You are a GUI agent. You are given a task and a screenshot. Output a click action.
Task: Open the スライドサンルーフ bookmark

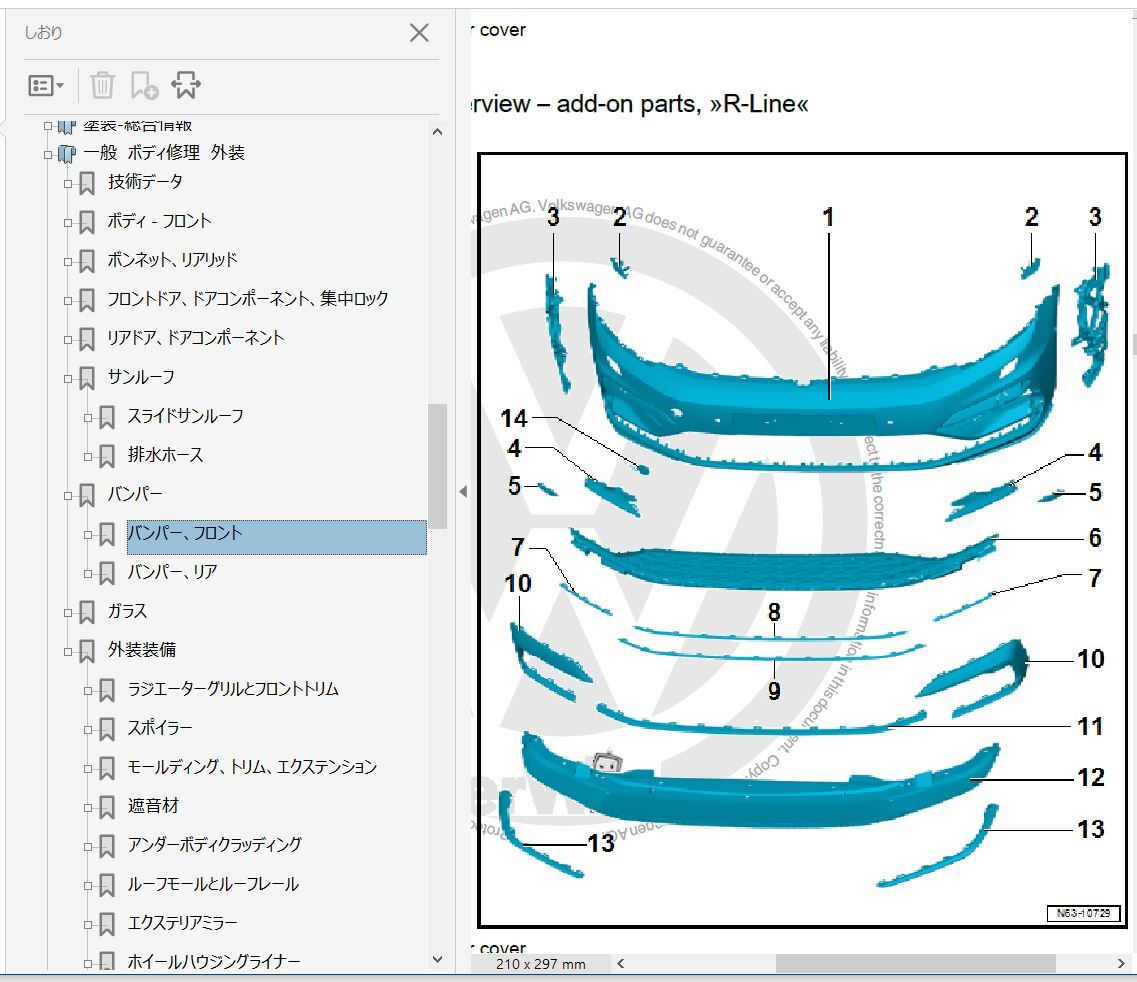pos(186,416)
